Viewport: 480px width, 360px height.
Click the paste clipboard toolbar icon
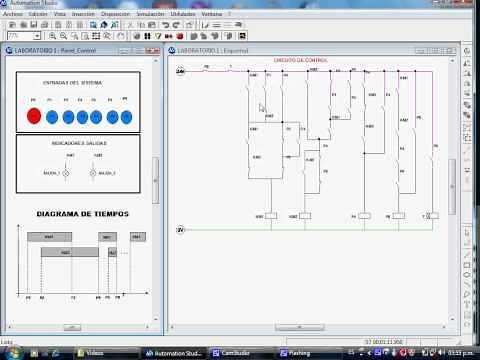pyautogui.click(x=152, y=25)
